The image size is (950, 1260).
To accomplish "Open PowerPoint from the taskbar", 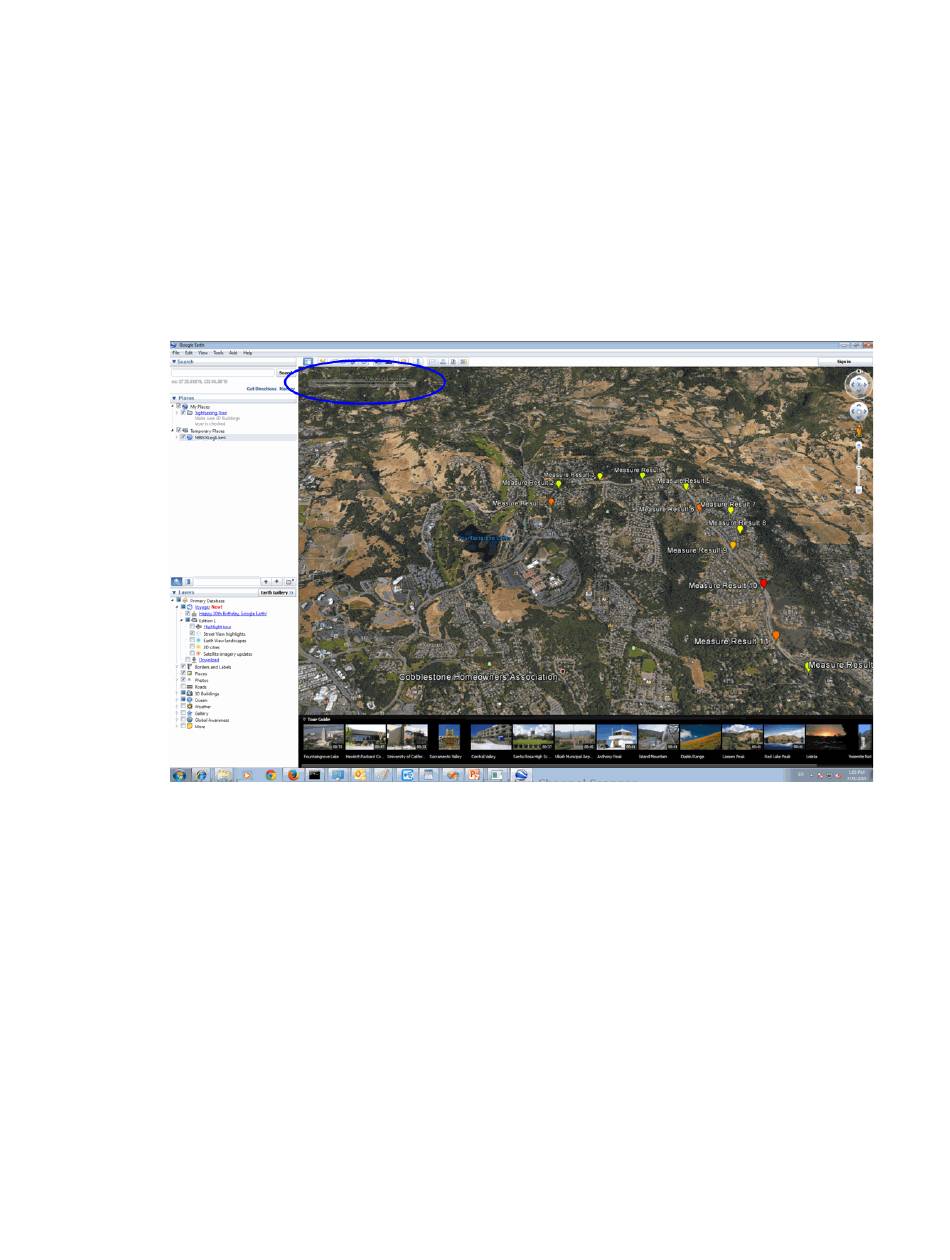I will click(474, 774).
